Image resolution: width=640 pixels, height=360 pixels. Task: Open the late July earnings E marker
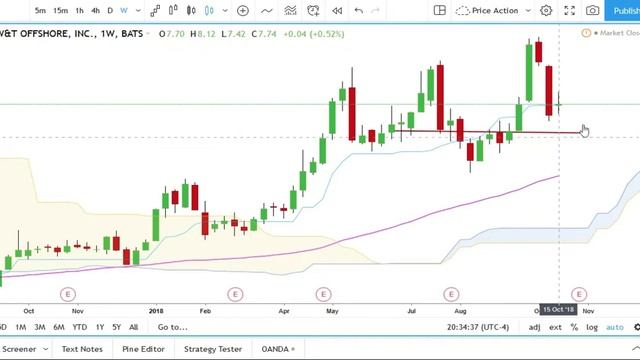click(451, 294)
